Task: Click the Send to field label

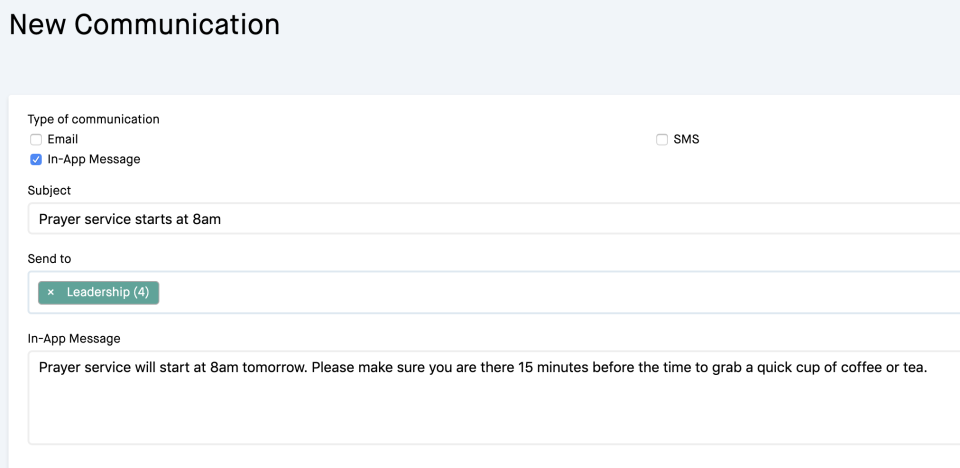Action: [x=49, y=258]
